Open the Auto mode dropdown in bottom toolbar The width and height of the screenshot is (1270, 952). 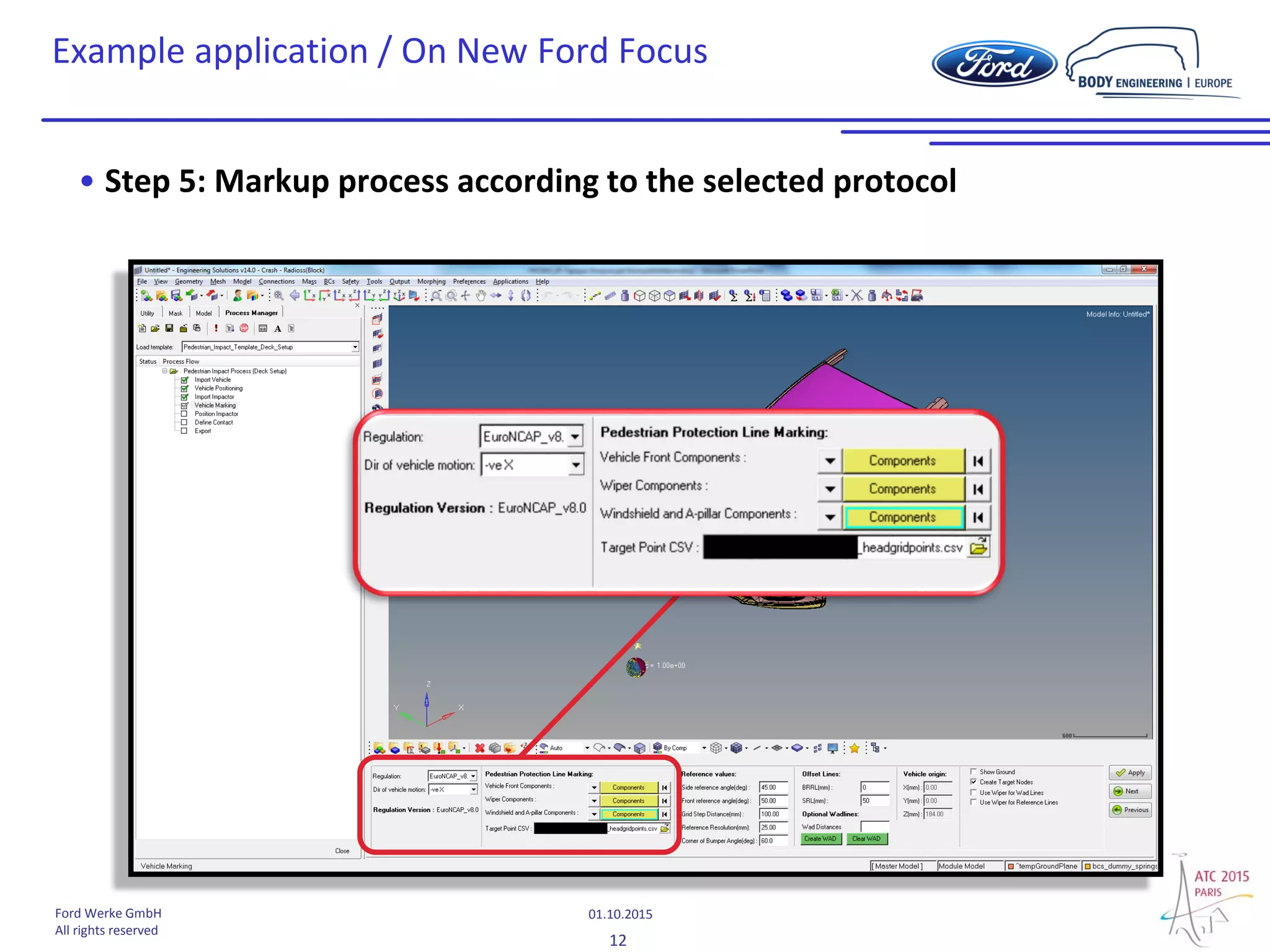coord(587,748)
